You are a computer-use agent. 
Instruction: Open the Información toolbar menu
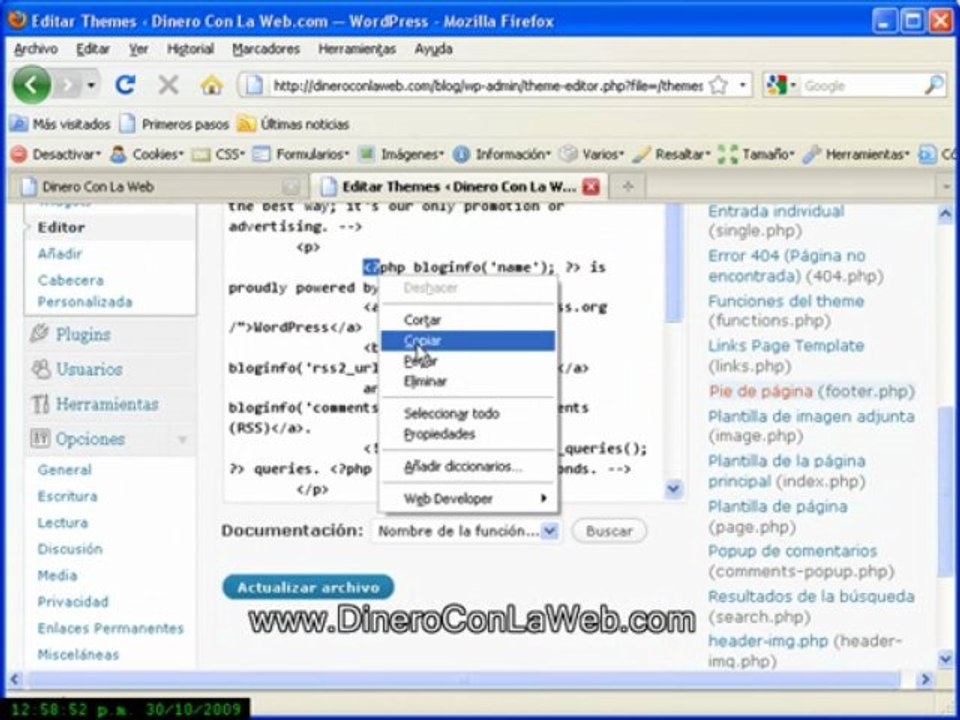point(502,154)
